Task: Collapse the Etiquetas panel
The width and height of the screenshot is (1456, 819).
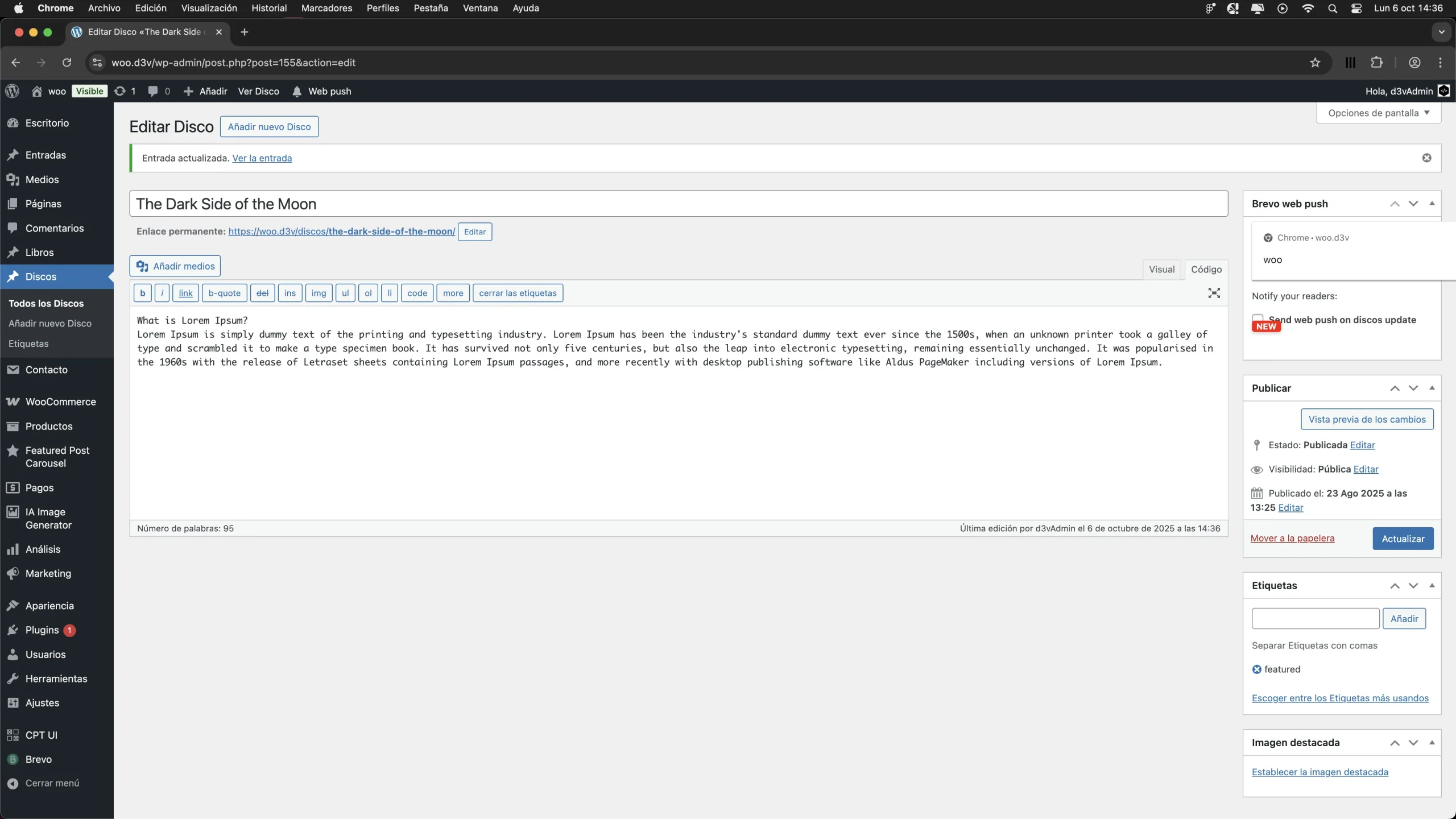Action: [1432, 585]
